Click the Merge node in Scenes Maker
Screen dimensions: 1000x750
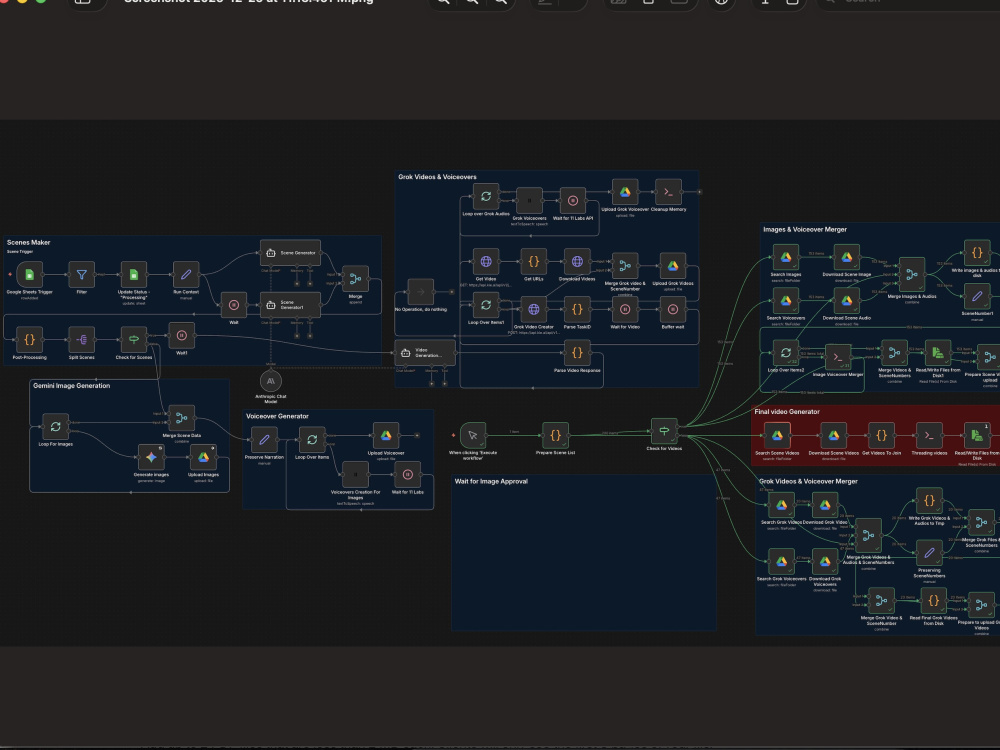click(355, 279)
